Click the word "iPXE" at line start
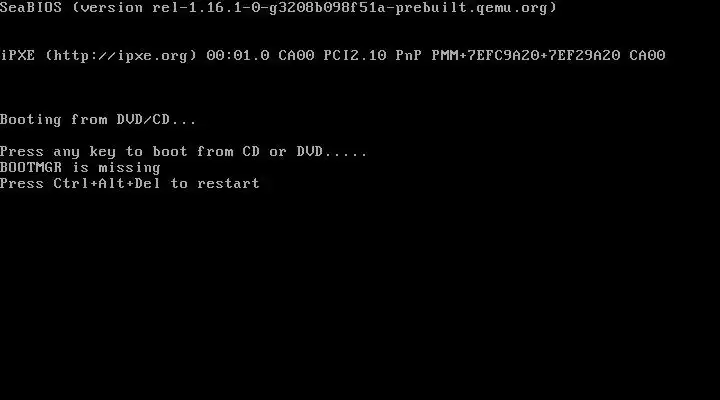Screen dimensions: 720x400 click(17, 56)
